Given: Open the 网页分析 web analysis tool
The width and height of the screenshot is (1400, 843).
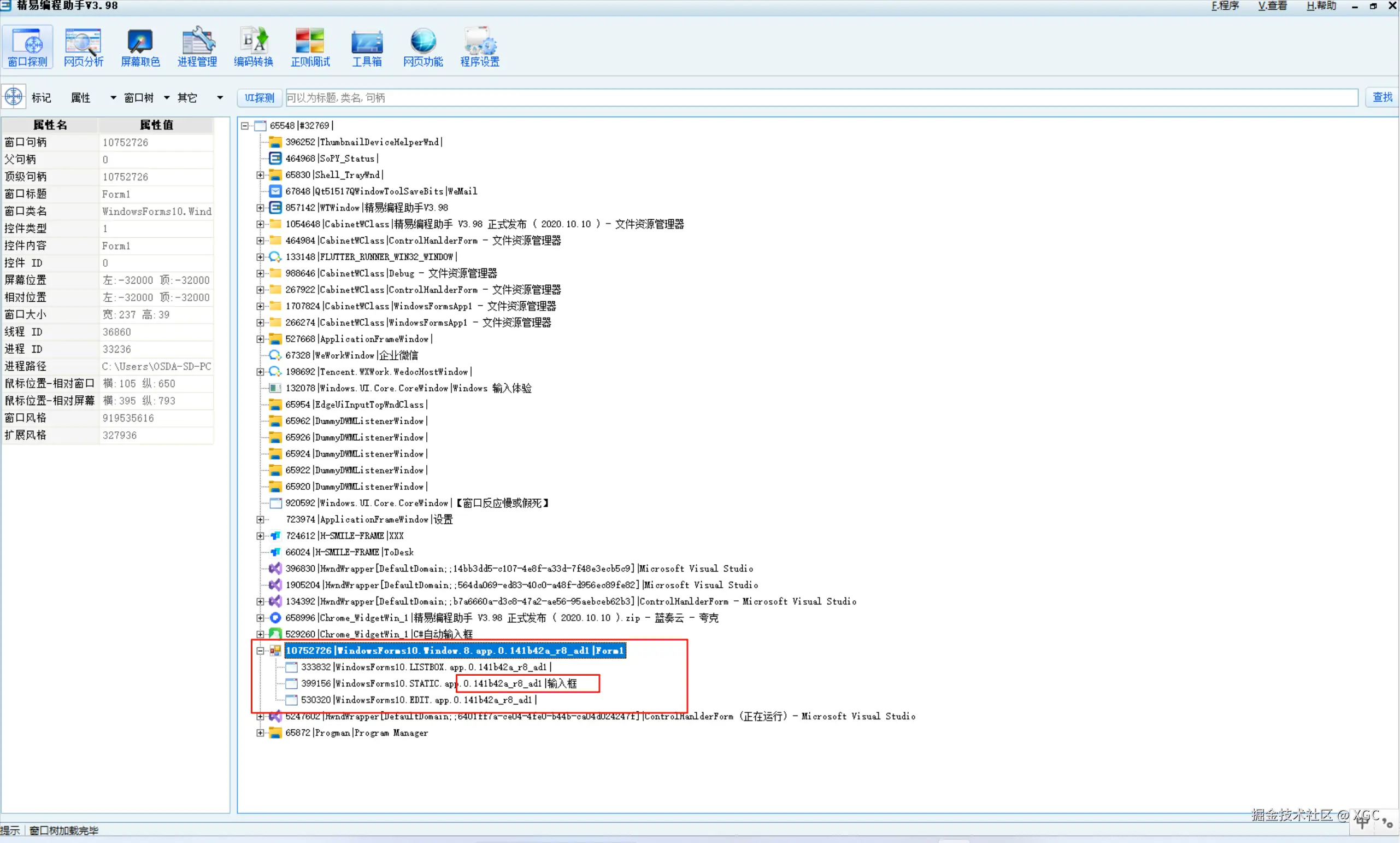Looking at the screenshot, I should 84,47.
